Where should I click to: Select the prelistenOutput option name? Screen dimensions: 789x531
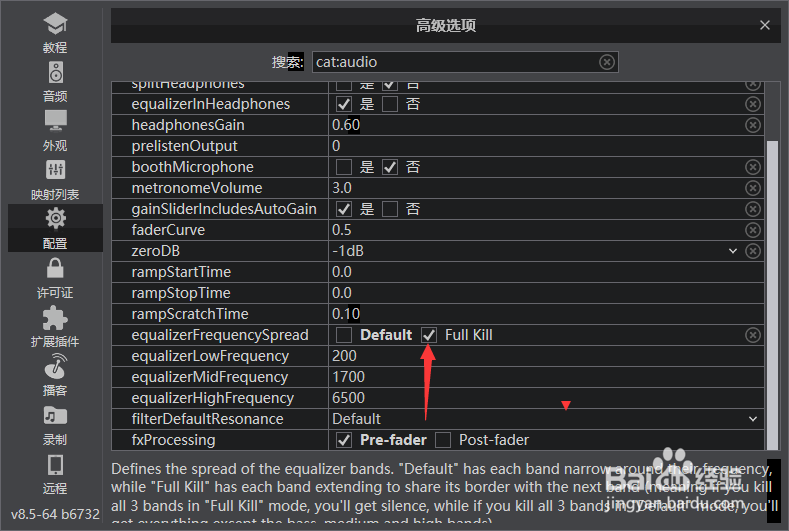coord(184,146)
